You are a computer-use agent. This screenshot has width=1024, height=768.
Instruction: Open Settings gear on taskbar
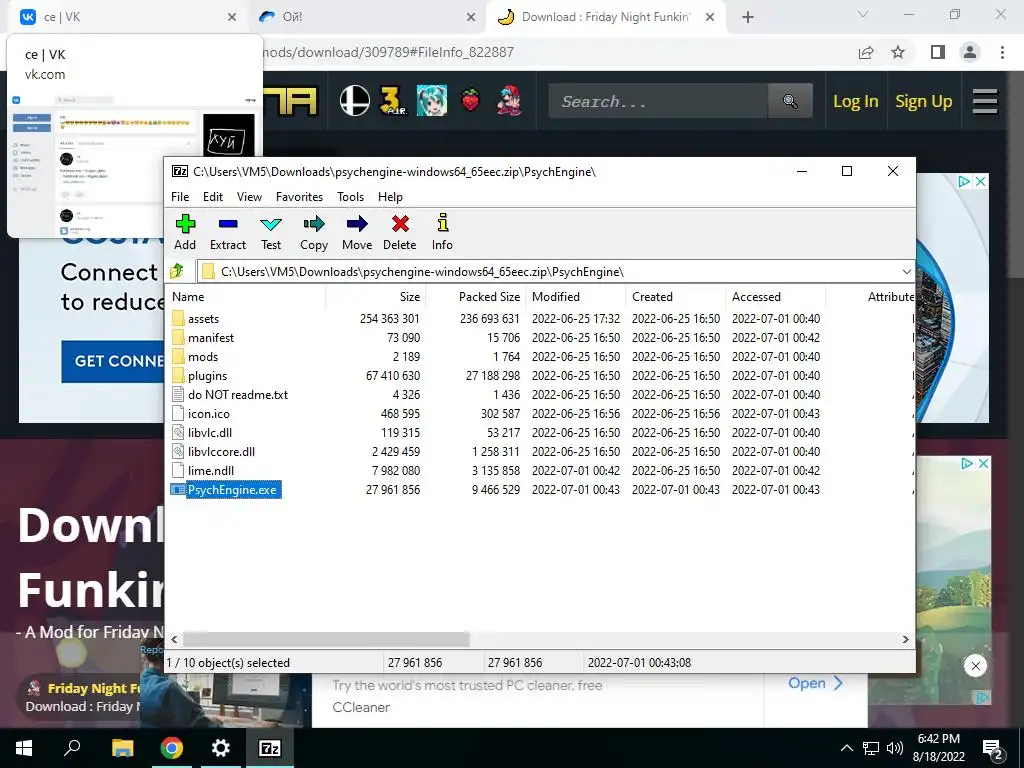[221, 748]
